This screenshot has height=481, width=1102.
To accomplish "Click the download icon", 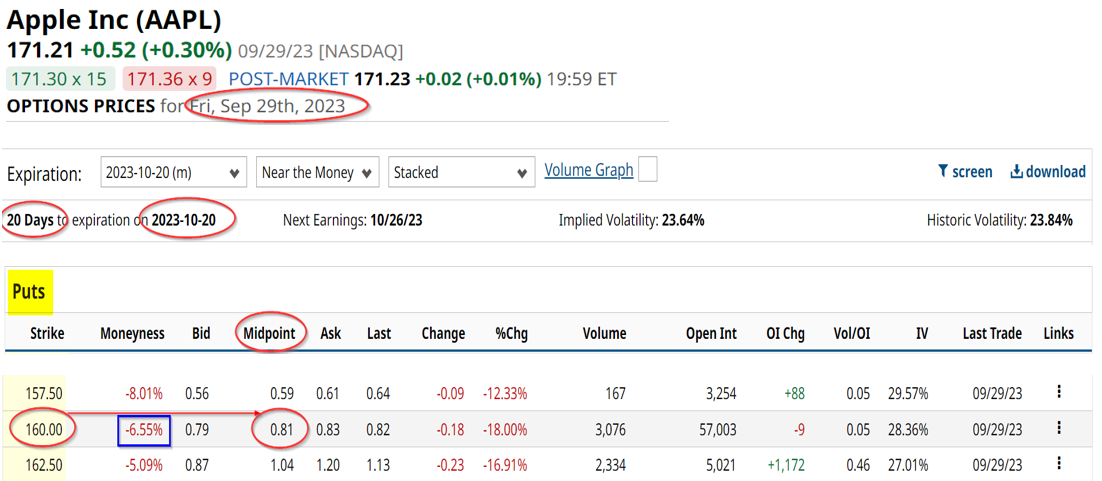I will [1016, 172].
